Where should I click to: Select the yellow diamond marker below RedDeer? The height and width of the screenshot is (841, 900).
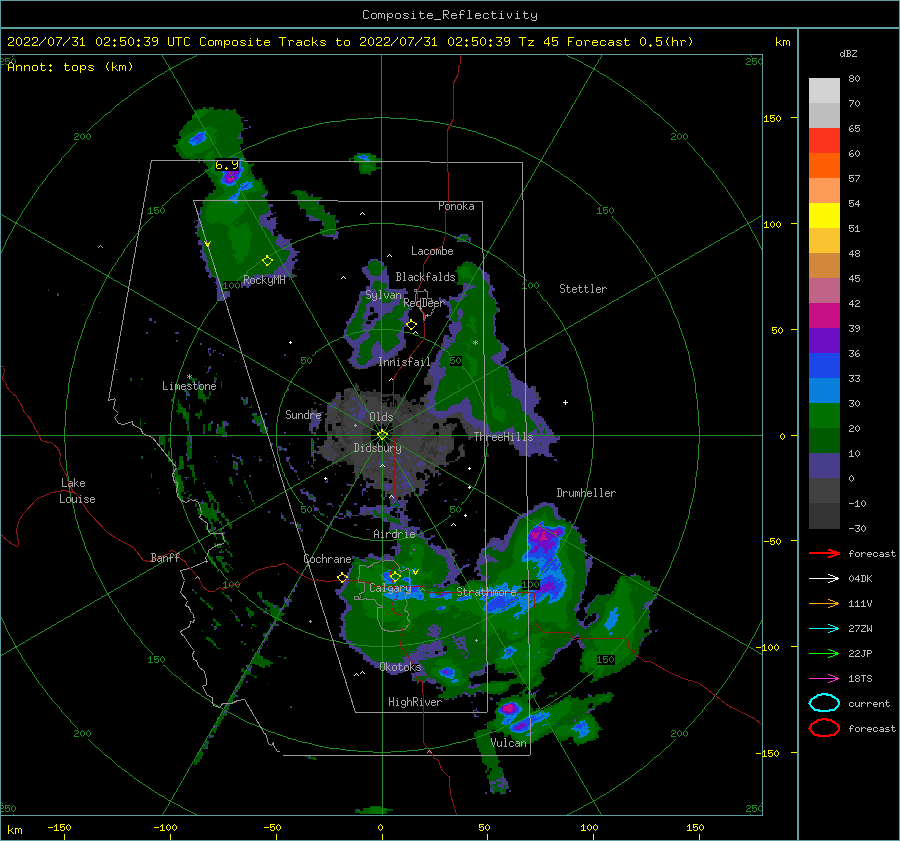[x=412, y=325]
